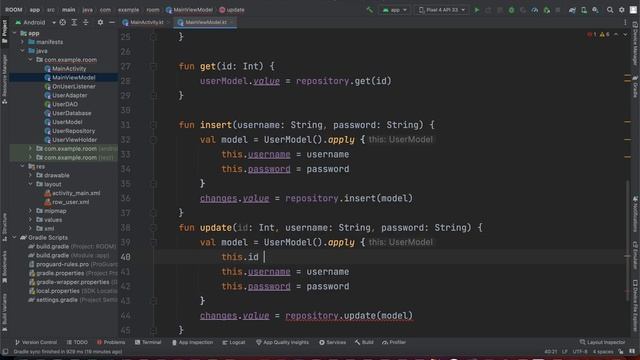
Task: Click Sync Project with Gradle Files icon
Action: 572,10
